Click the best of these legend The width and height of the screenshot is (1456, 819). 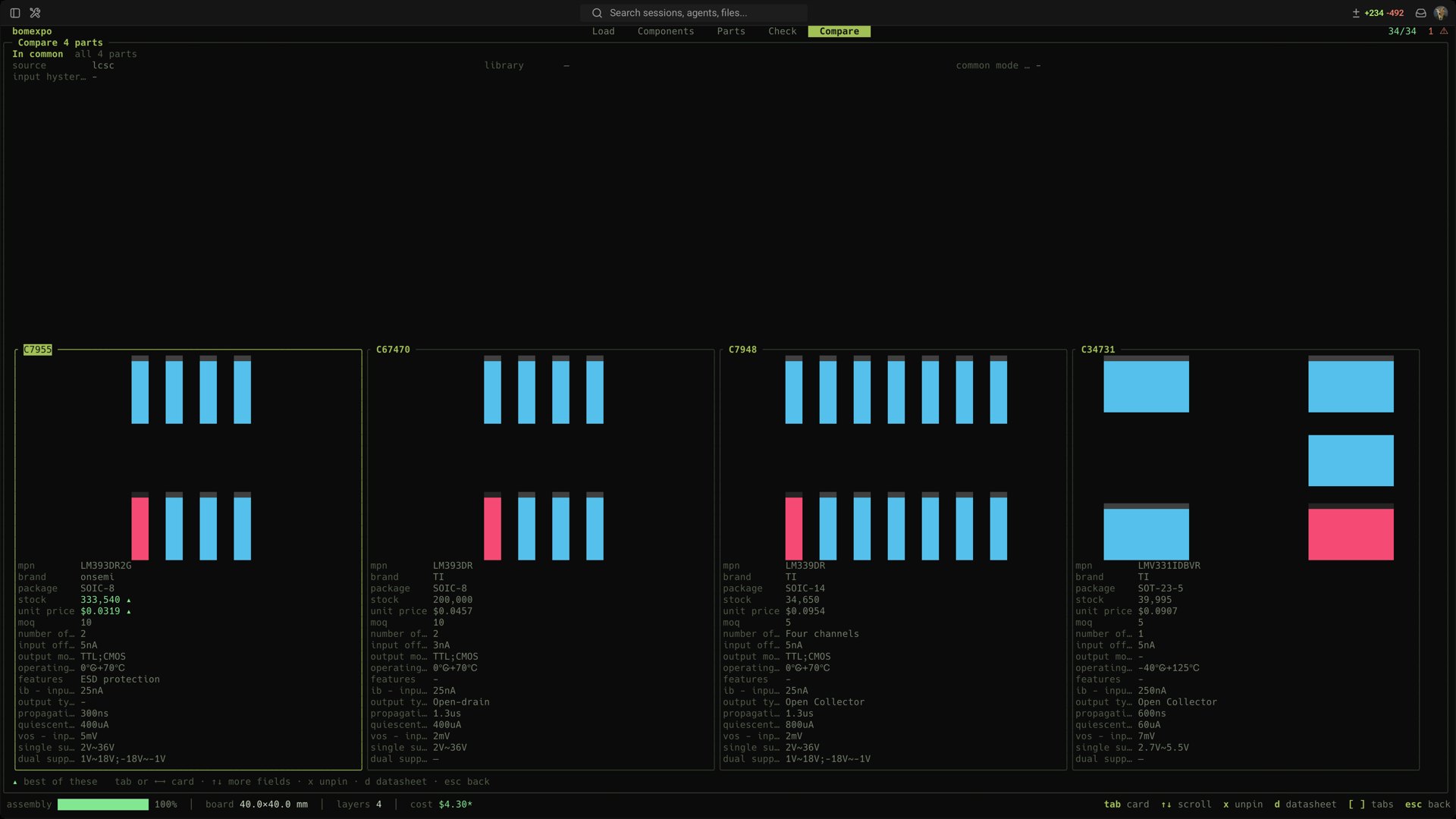[x=55, y=782]
